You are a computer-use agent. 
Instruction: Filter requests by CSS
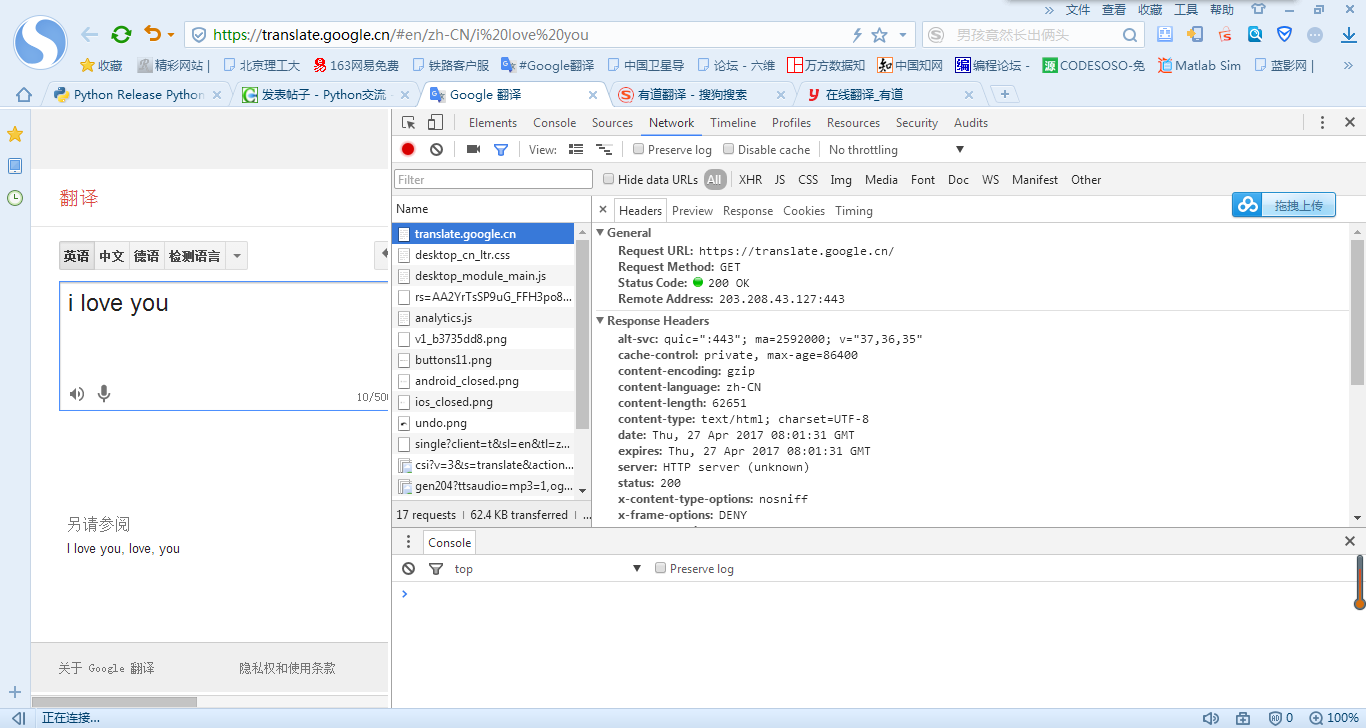[808, 180]
